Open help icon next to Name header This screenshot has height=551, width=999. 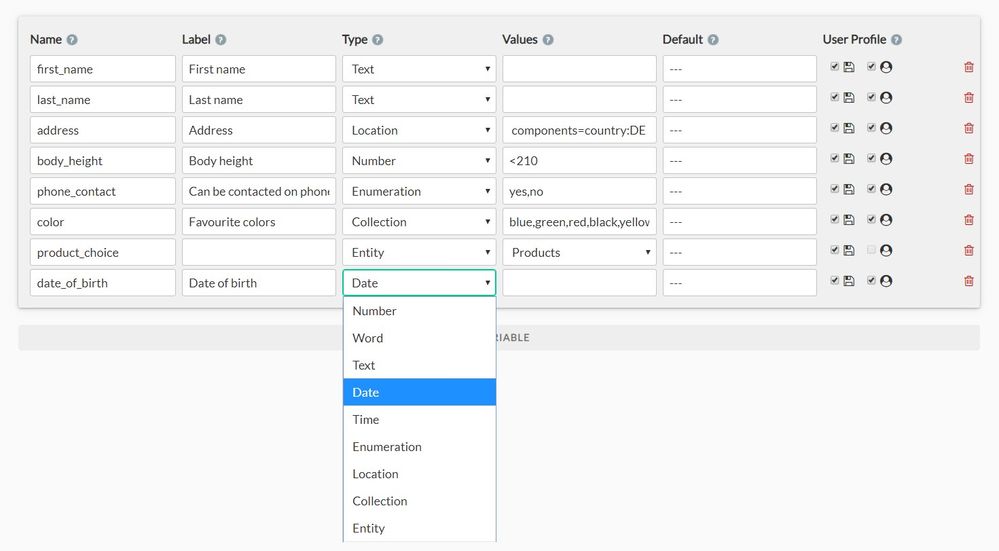(72, 39)
